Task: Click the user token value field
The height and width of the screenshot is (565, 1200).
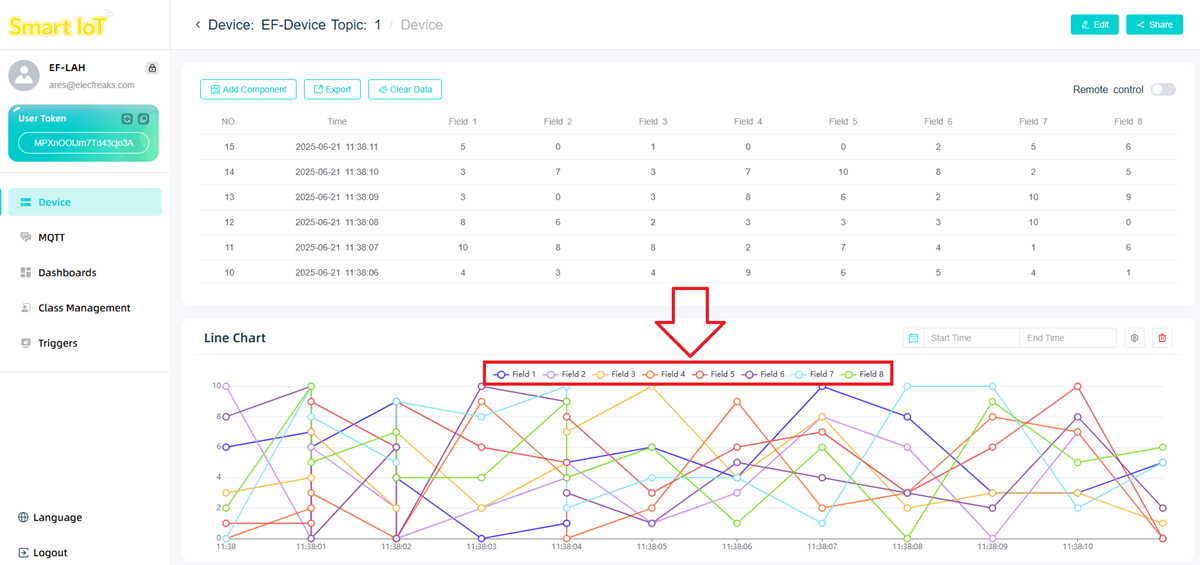Action: pos(84,143)
